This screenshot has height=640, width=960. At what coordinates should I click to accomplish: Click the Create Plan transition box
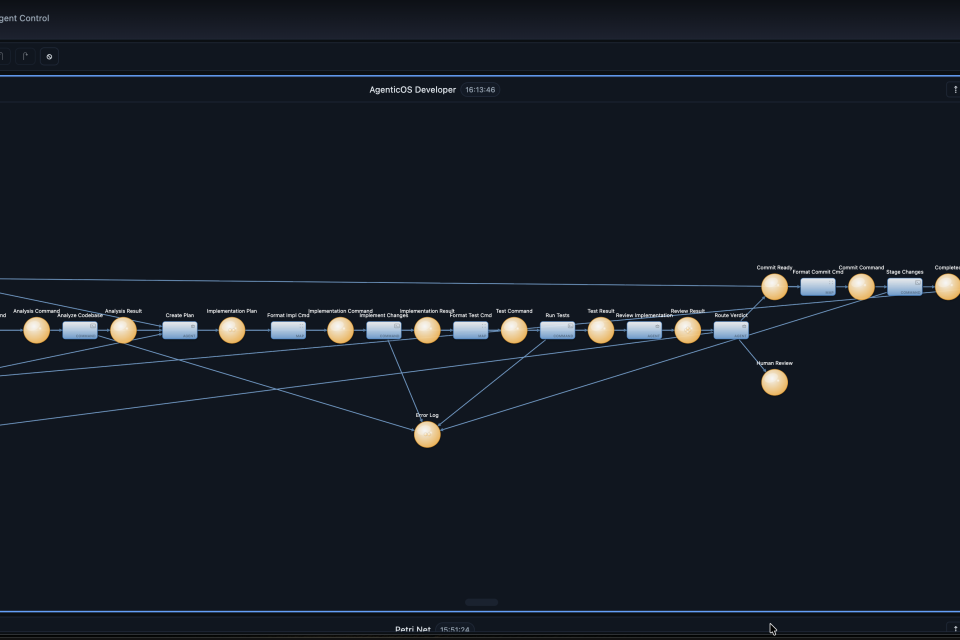[180, 330]
